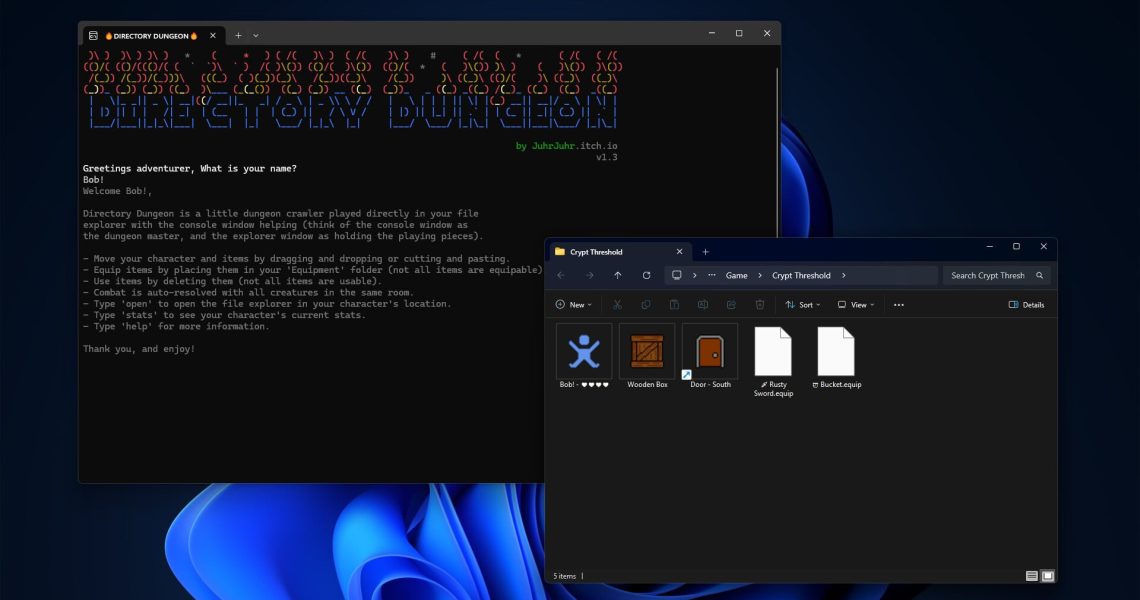Toggle the Details pane
This screenshot has height=600, width=1140.
(x=1026, y=305)
